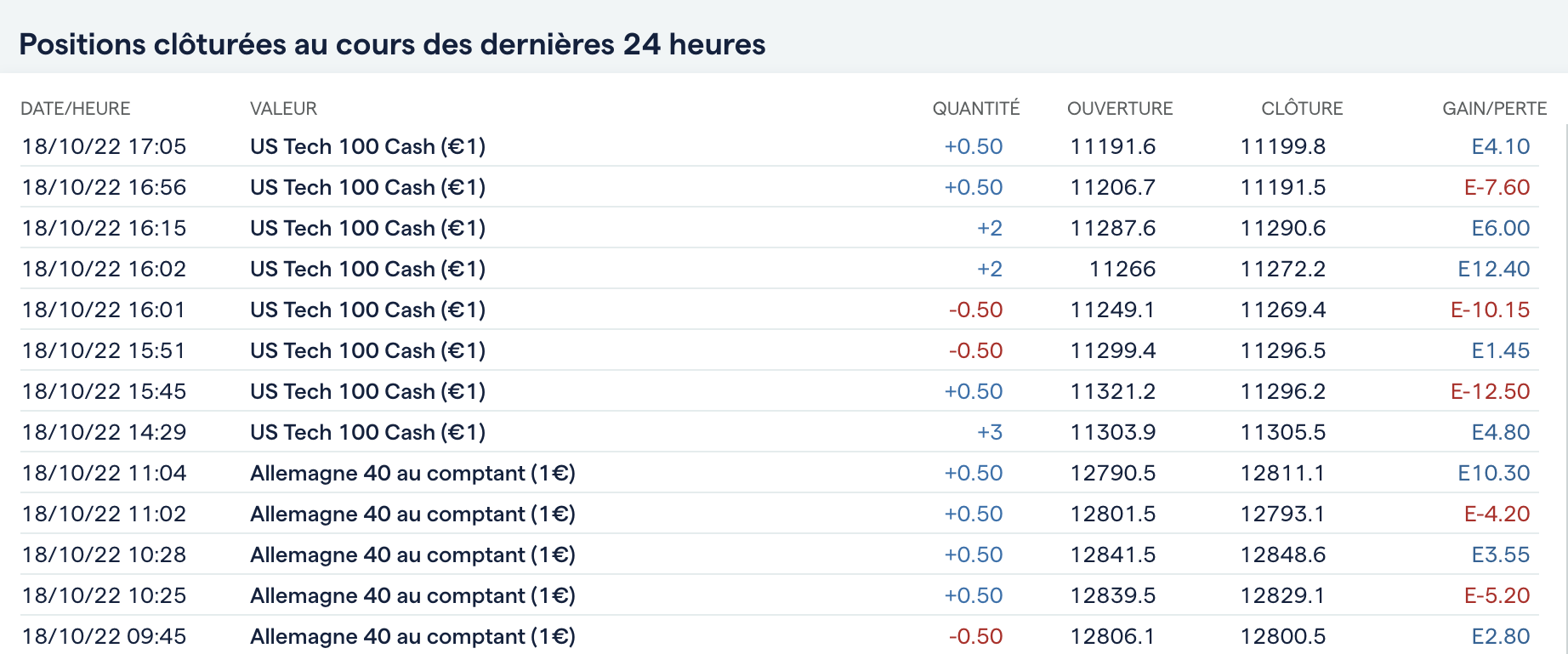Select the 11299.4 opening price

pos(1112,350)
